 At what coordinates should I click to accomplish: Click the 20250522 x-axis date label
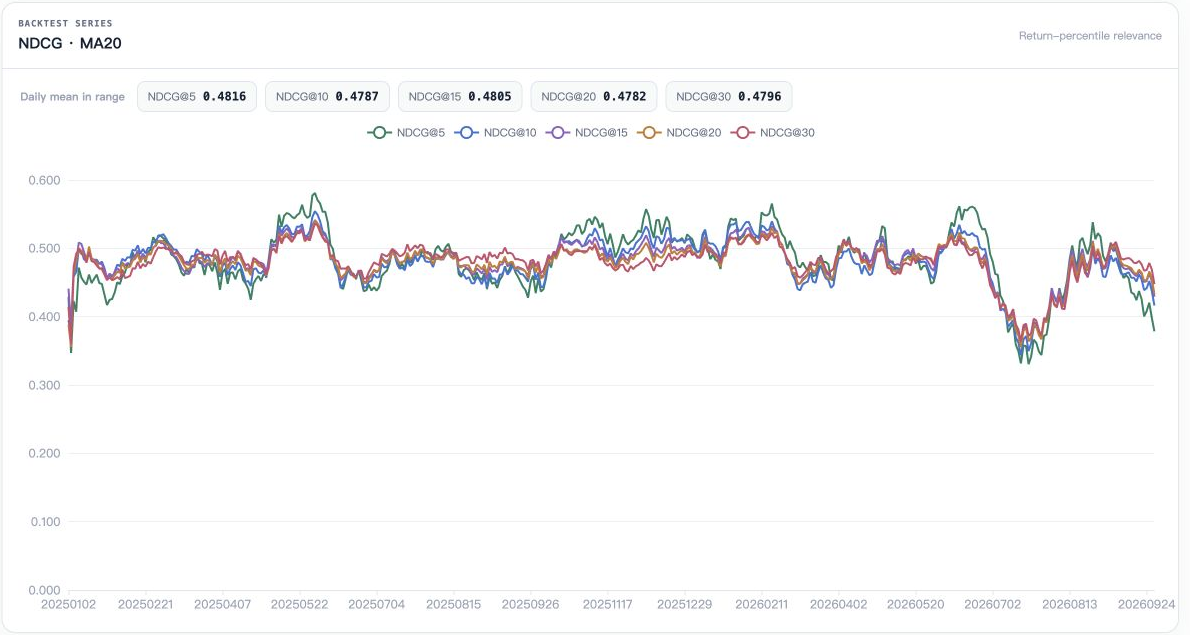pos(299,605)
